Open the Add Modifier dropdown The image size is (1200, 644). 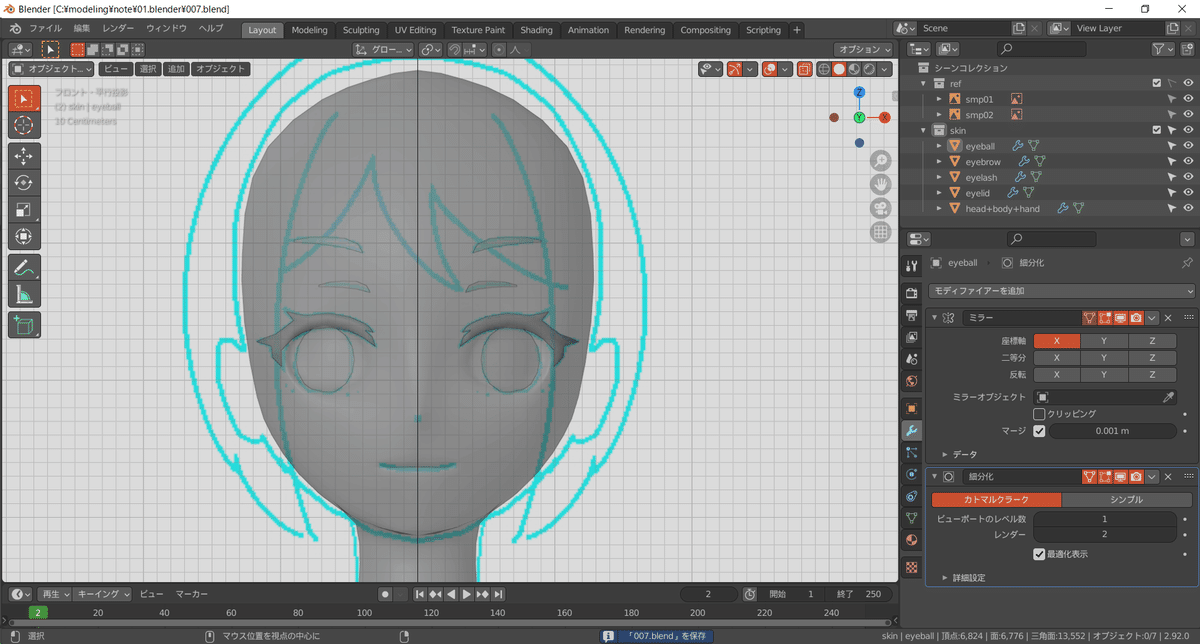(1062, 291)
